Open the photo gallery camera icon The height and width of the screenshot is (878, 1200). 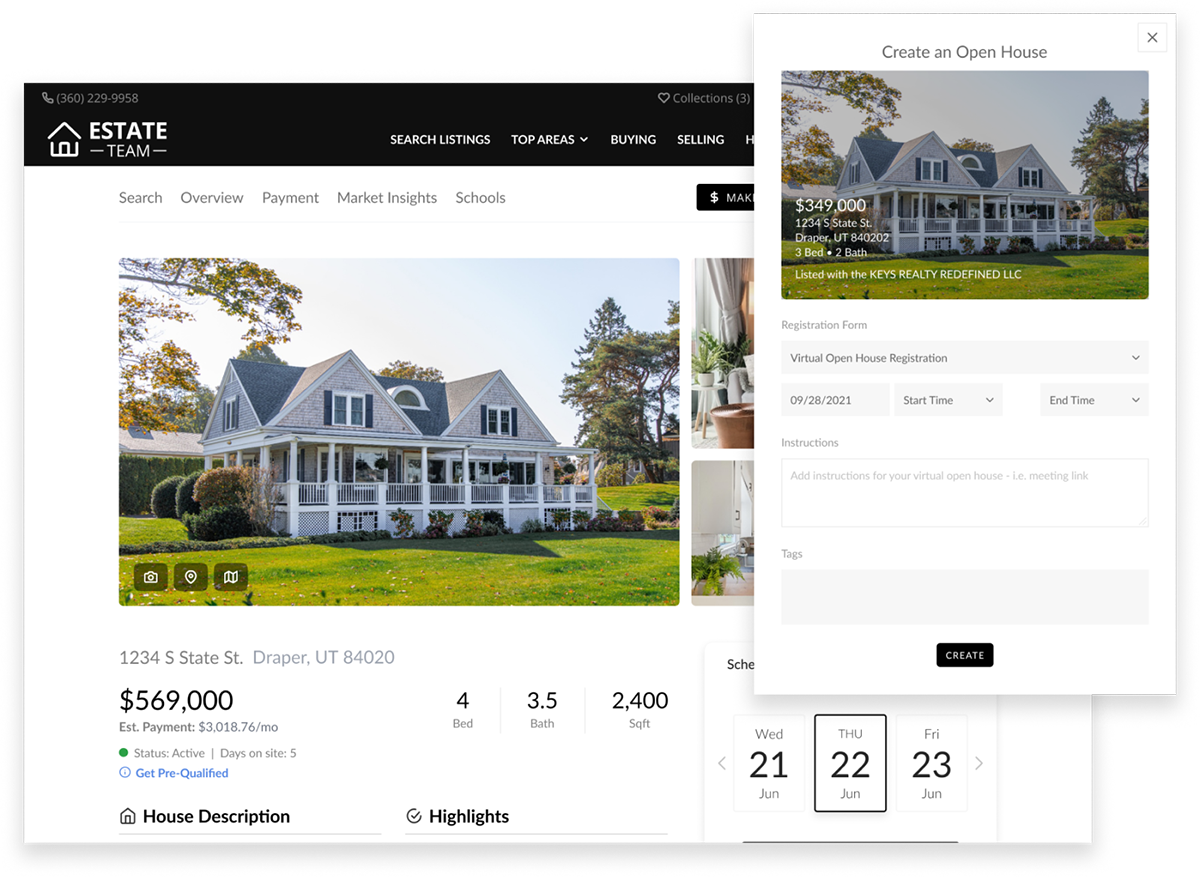point(151,577)
